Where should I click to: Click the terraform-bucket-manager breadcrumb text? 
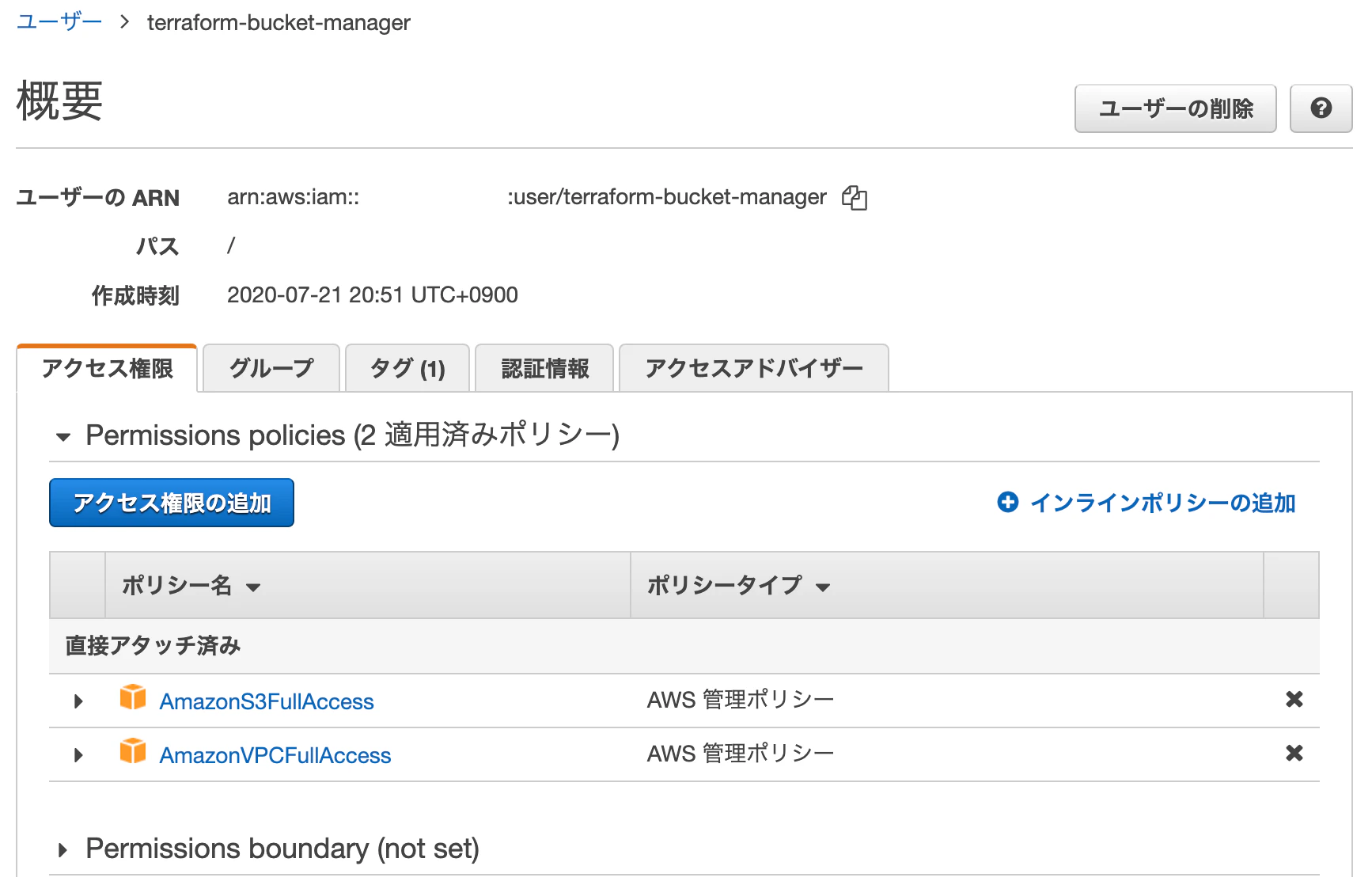(279, 23)
